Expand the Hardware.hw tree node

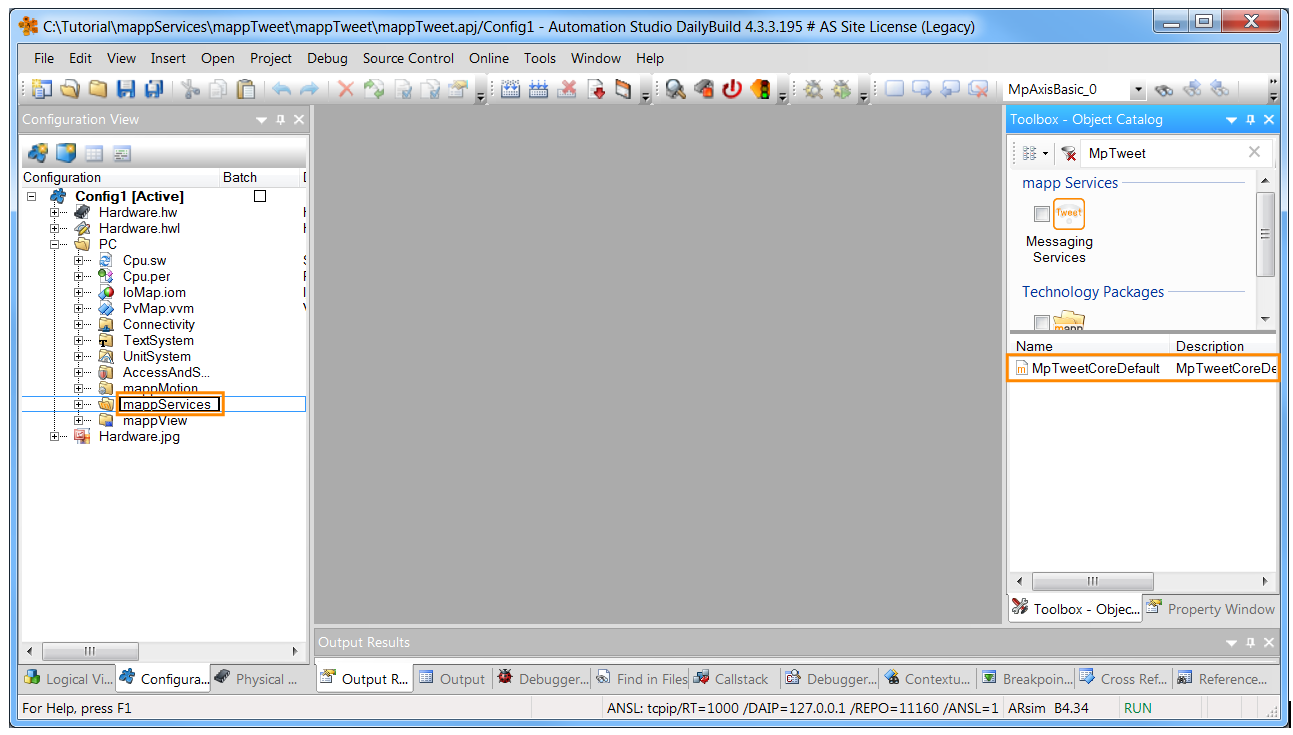(x=56, y=212)
